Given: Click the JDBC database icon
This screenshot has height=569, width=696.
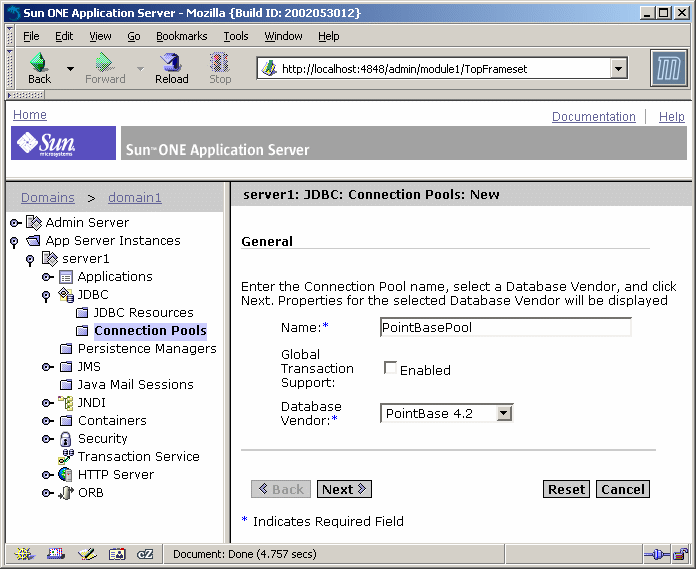Looking at the screenshot, I should coord(66,295).
